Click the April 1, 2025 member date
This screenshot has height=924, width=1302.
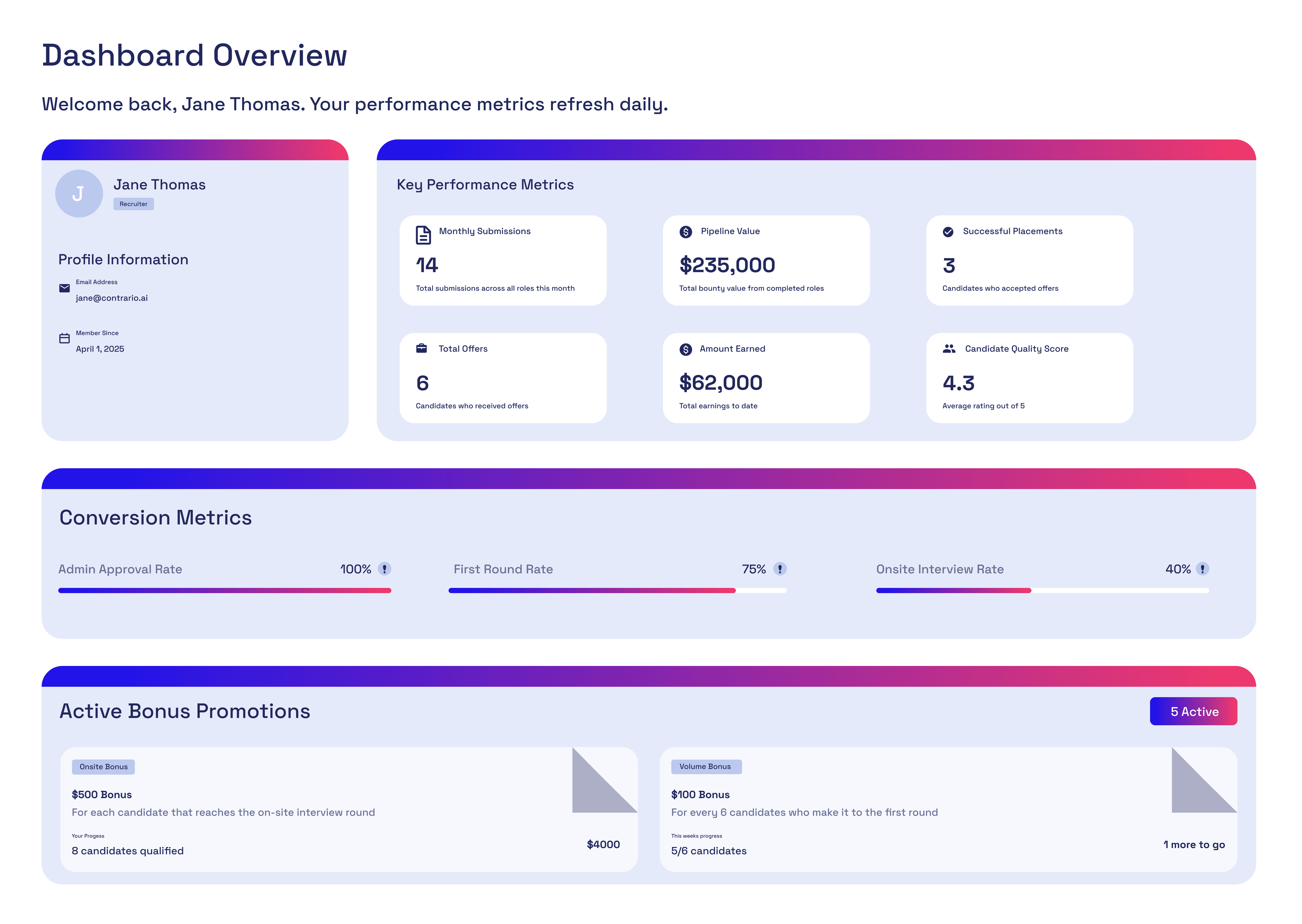(x=100, y=349)
